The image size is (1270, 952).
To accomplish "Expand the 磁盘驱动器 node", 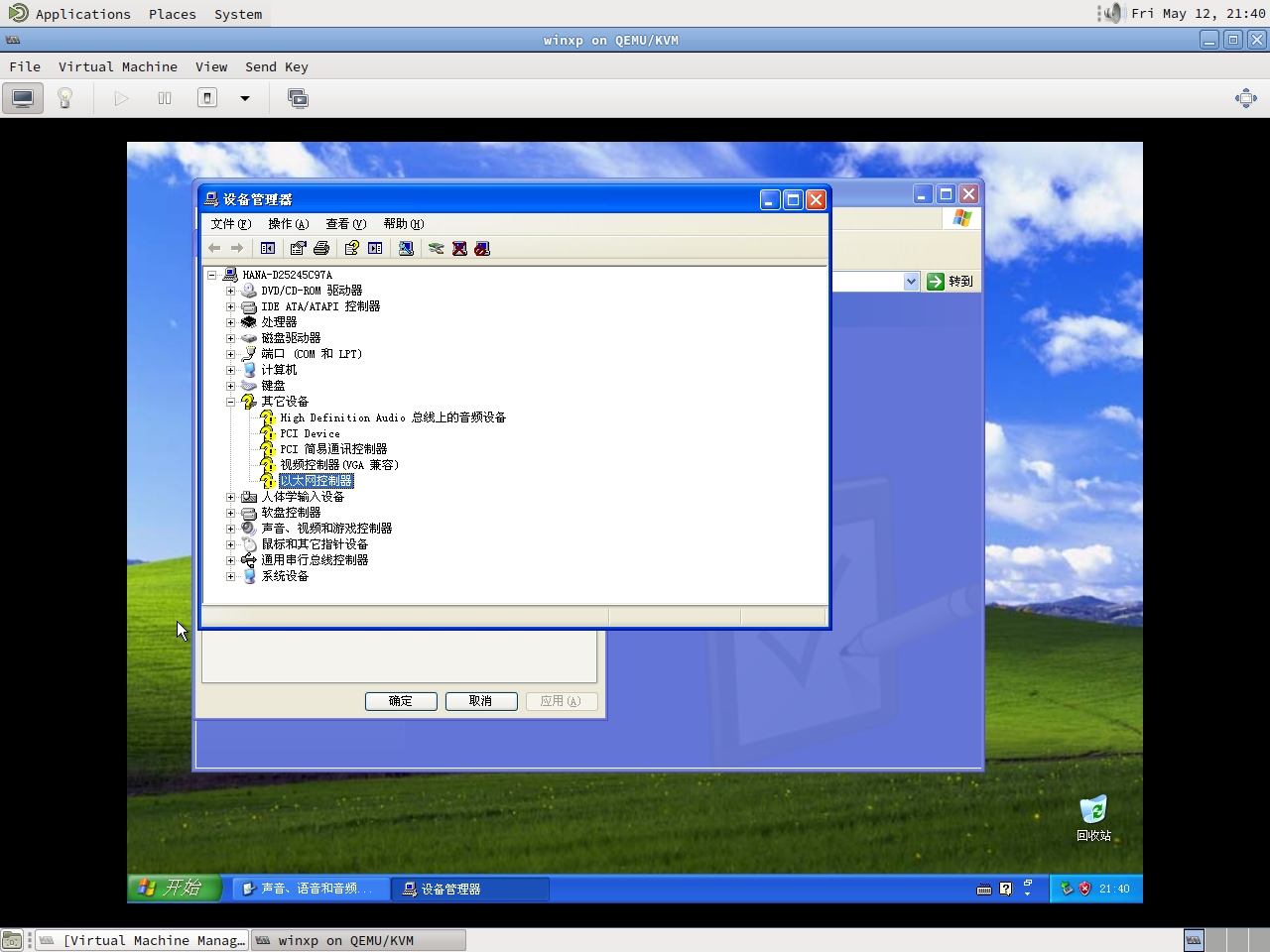I will click(230, 338).
